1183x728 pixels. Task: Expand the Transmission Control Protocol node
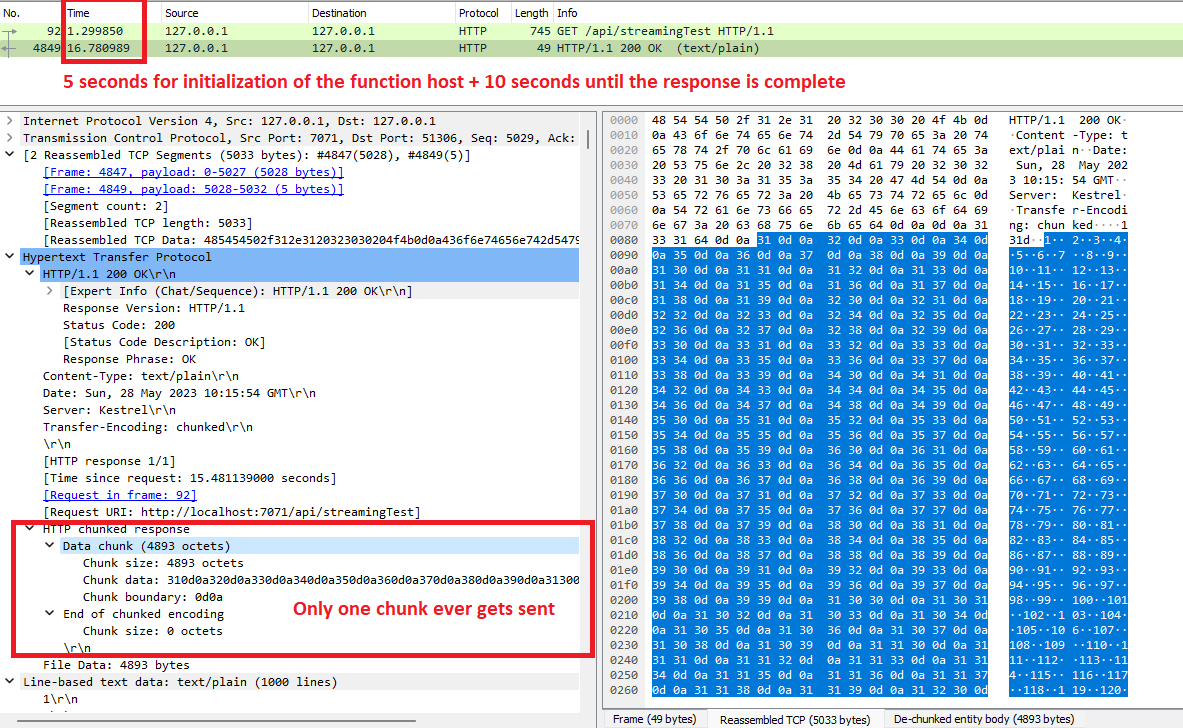tap(10, 138)
